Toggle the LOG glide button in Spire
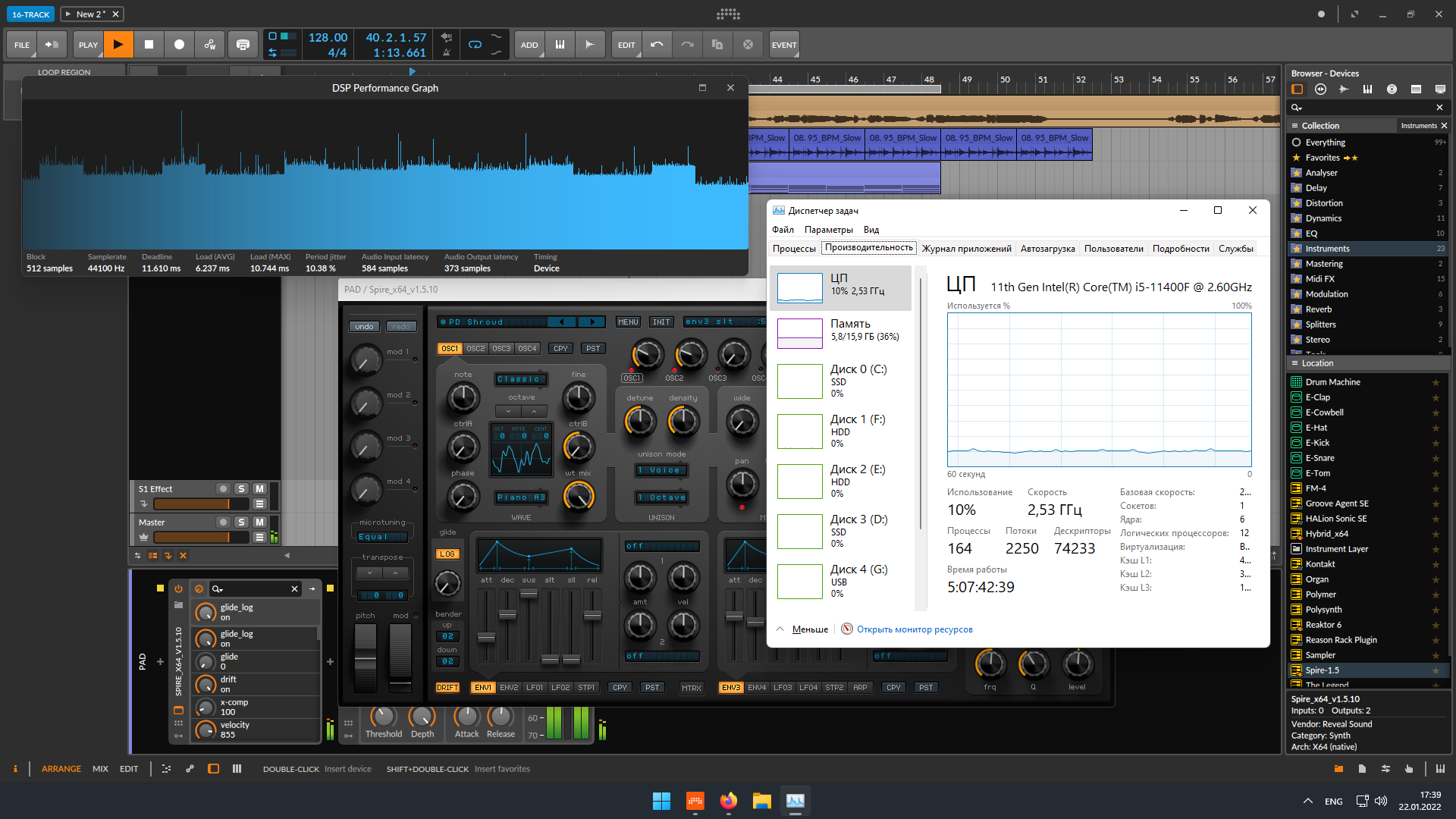This screenshot has height=819, width=1456. click(x=447, y=554)
